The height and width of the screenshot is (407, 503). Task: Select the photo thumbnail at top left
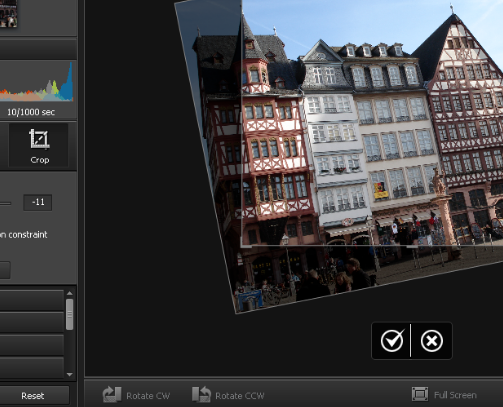pyautogui.click(x=8, y=13)
